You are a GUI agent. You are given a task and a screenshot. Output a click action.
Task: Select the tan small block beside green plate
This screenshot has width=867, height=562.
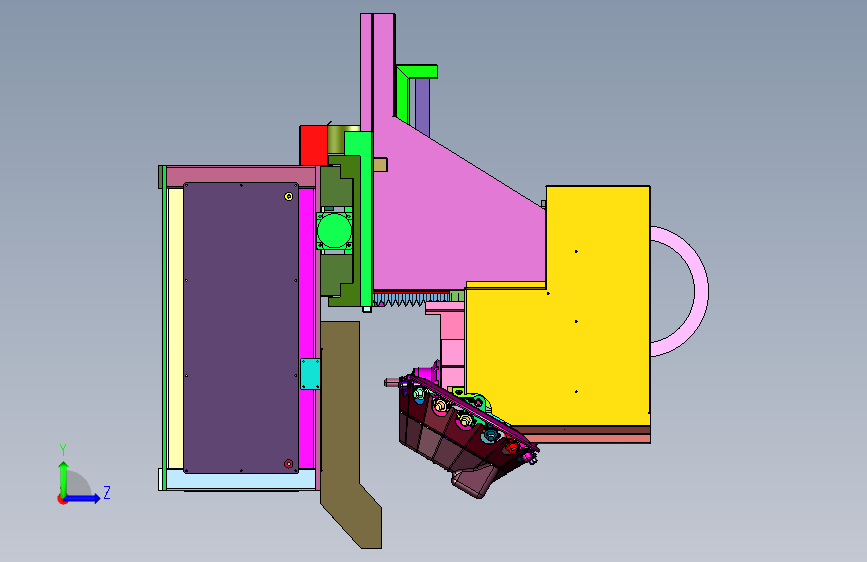[x=380, y=164]
